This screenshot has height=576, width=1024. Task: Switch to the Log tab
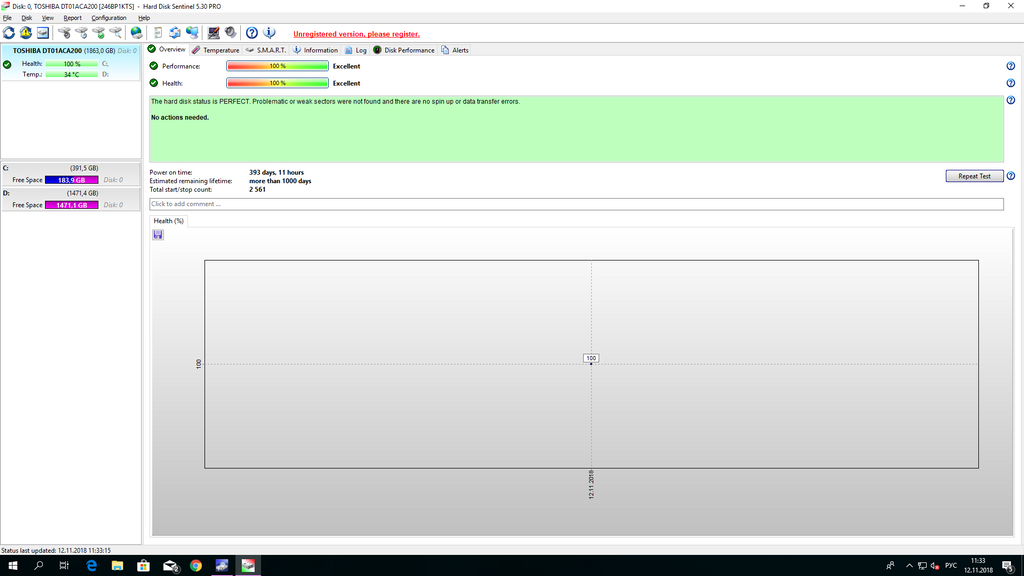(356, 50)
